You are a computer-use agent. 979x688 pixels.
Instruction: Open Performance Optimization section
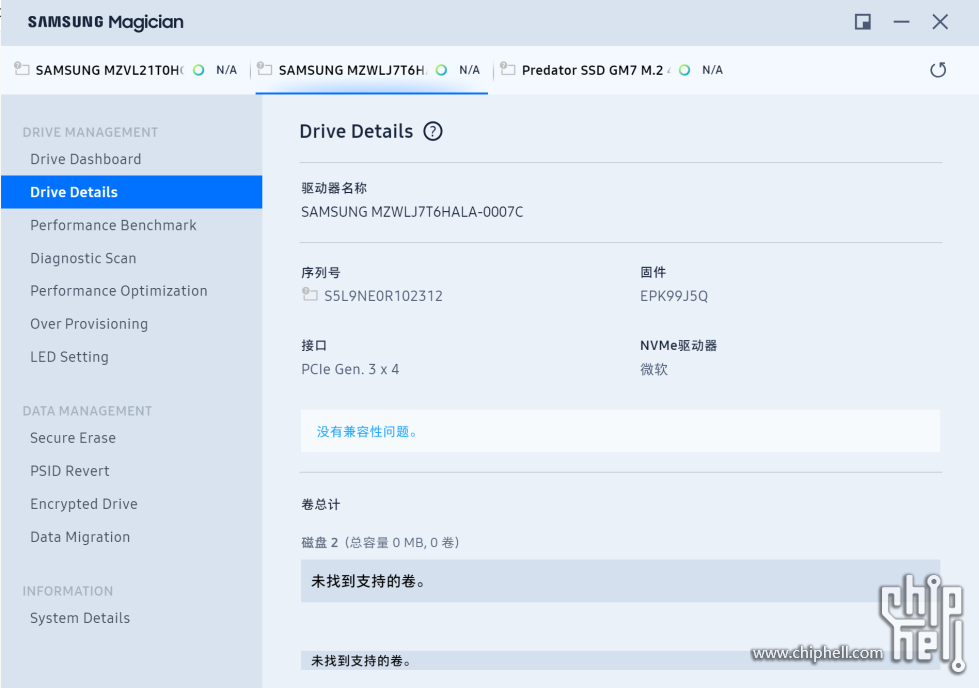pos(119,291)
